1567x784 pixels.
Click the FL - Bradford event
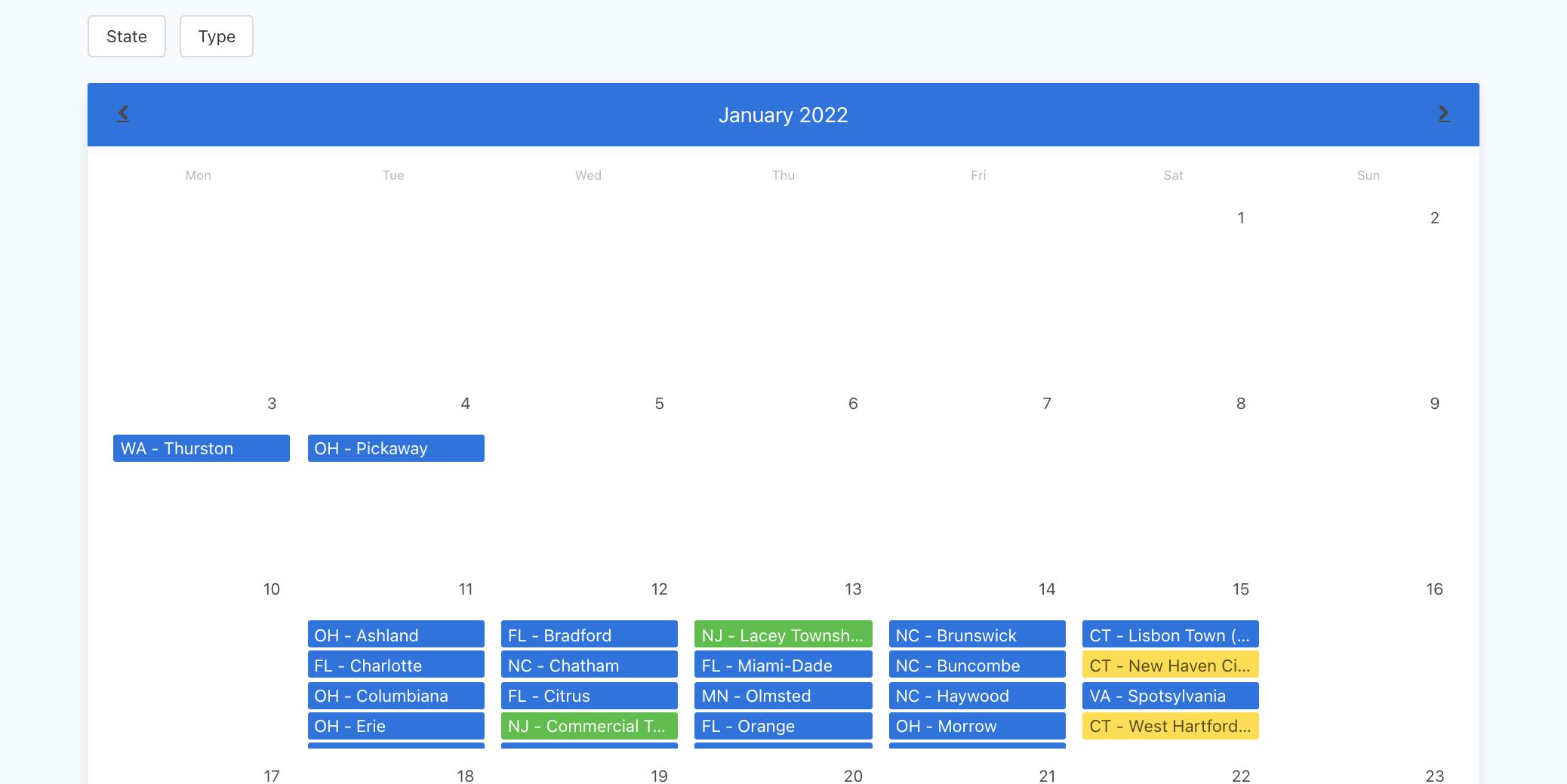pyautogui.click(x=590, y=635)
